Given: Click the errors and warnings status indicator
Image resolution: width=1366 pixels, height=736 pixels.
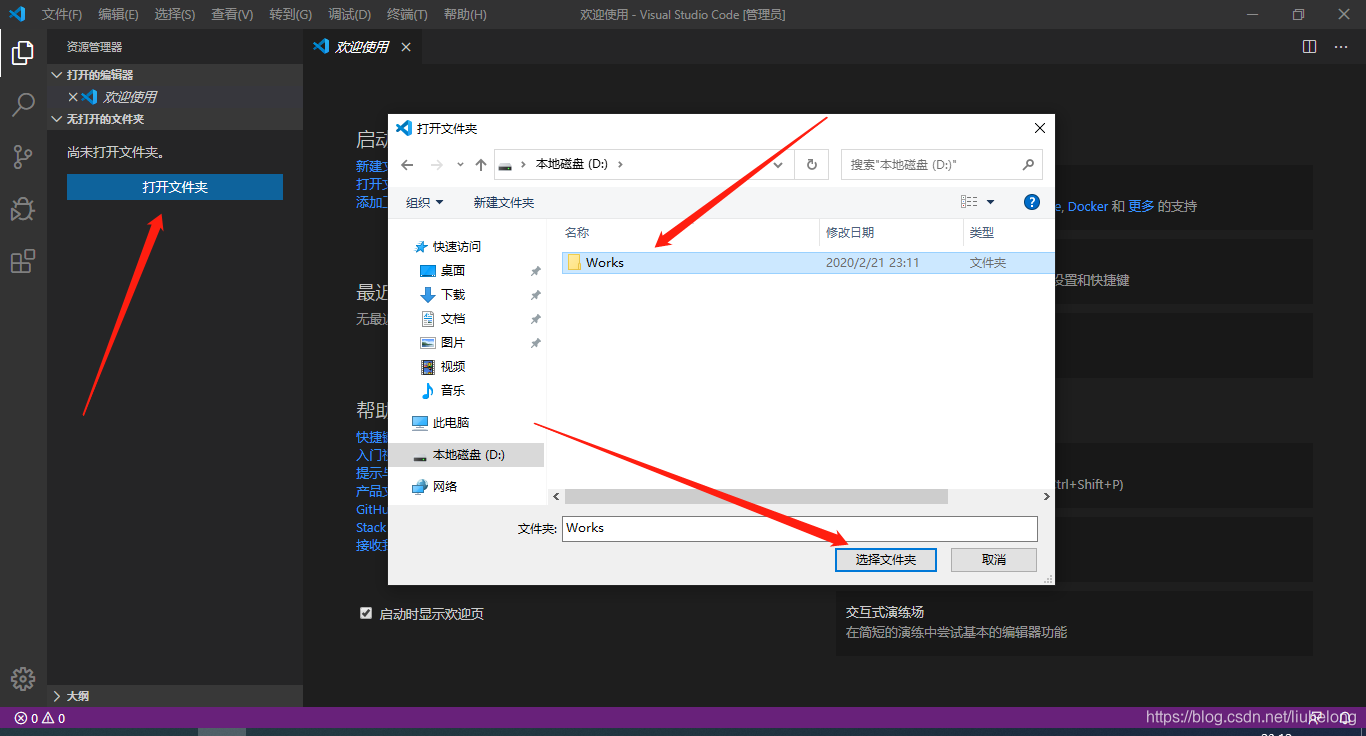Looking at the screenshot, I should click(40, 718).
